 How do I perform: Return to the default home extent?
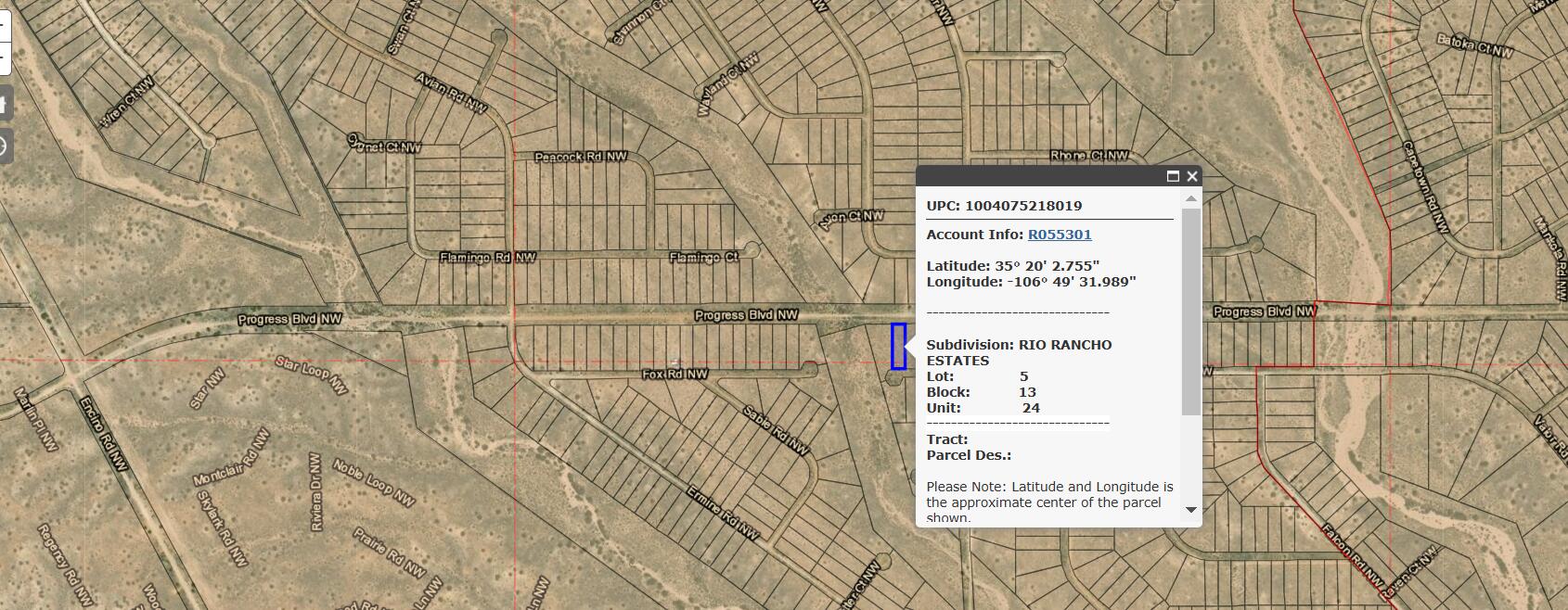pos(4,103)
